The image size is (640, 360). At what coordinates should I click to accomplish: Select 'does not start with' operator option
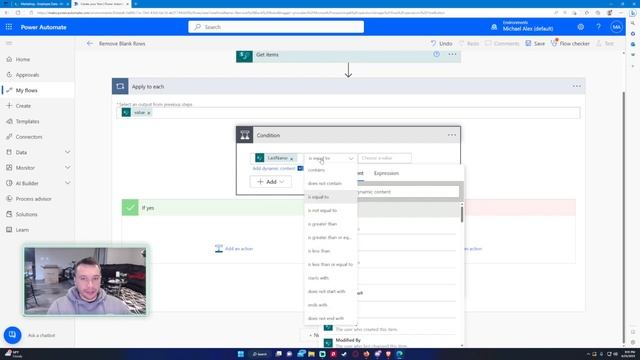click(331, 291)
